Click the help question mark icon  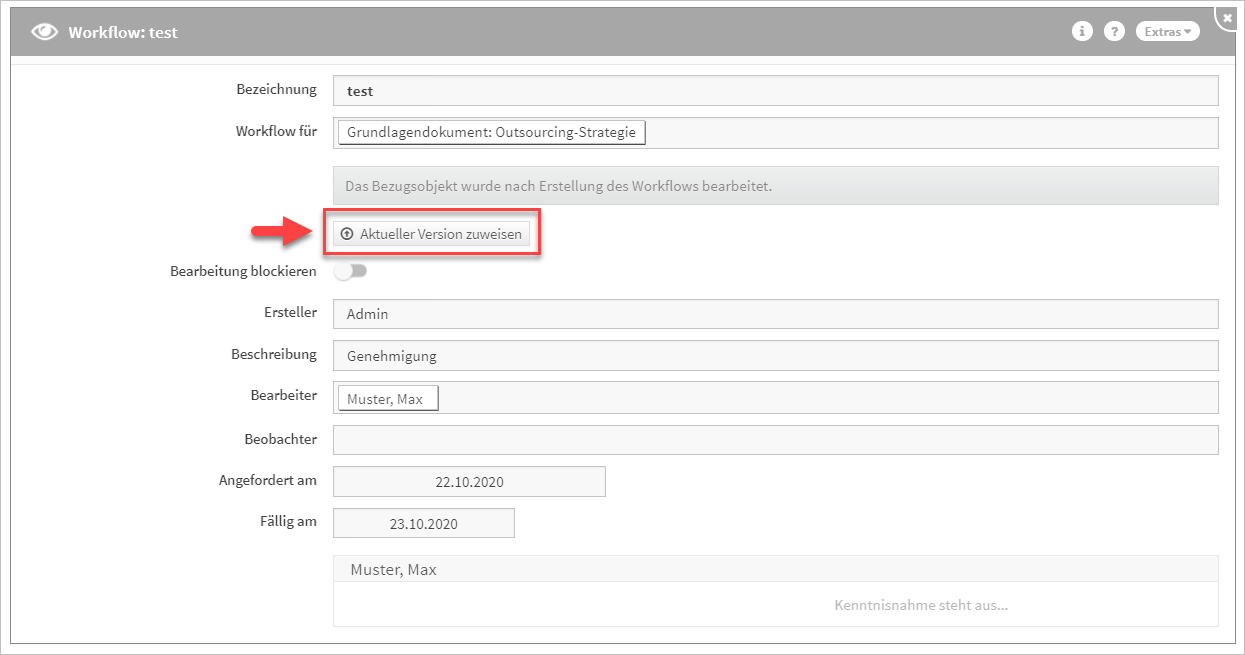(1114, 31)
